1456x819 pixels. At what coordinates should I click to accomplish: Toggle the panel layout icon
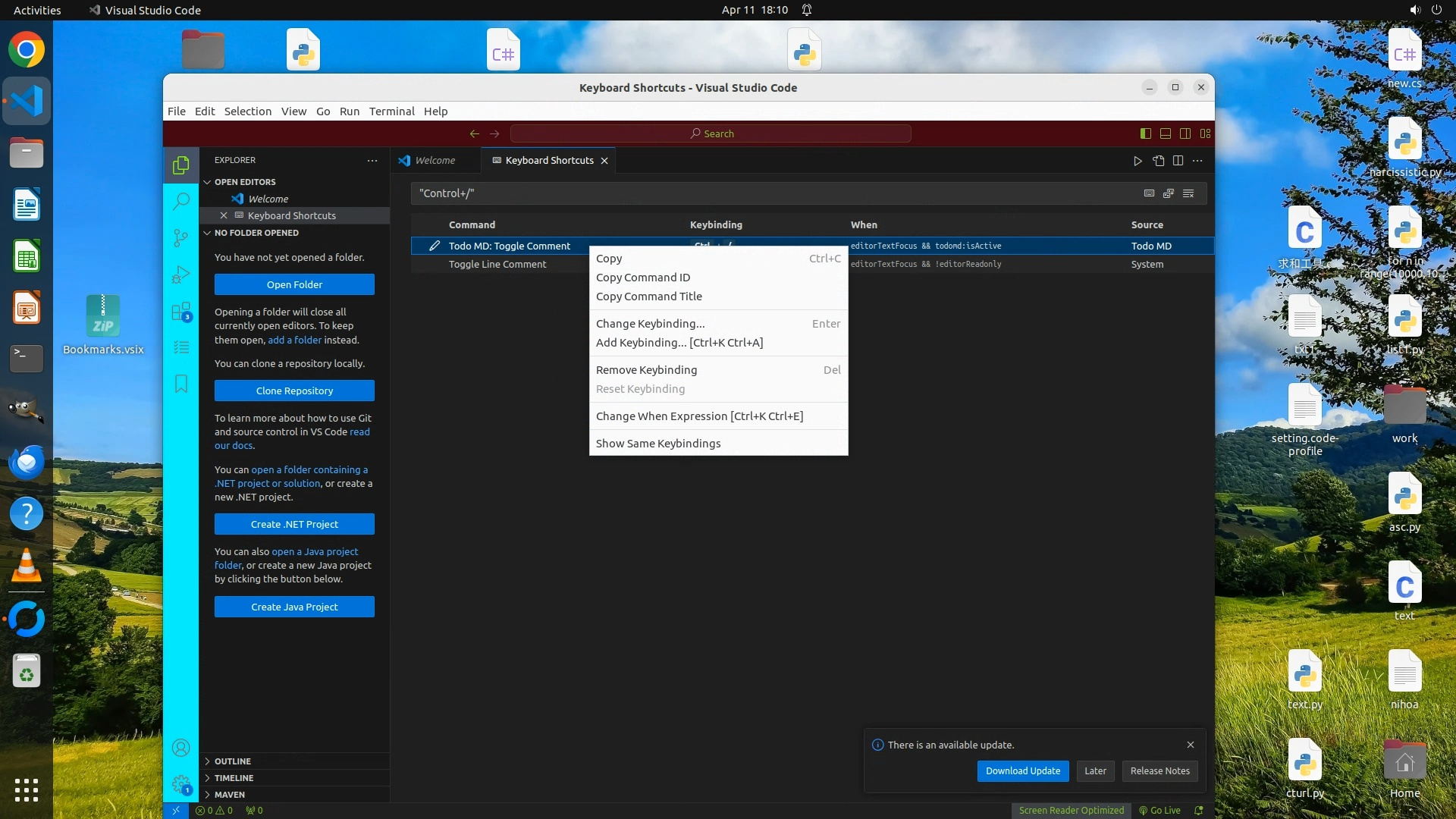click(1166, 133)
